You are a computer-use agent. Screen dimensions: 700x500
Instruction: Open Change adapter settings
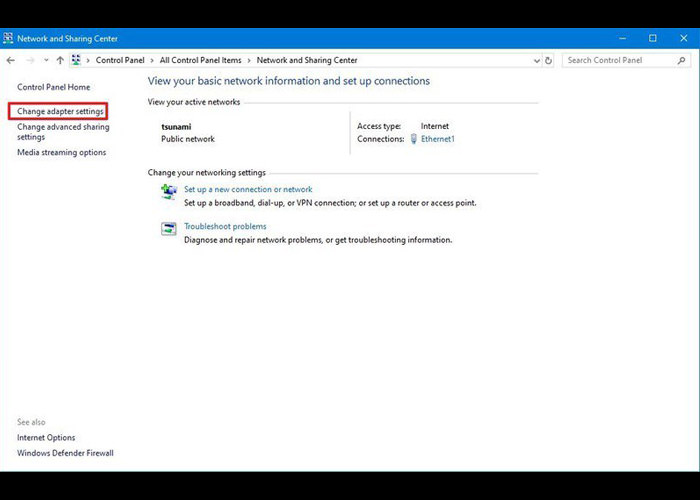click(x=60, y=111)
